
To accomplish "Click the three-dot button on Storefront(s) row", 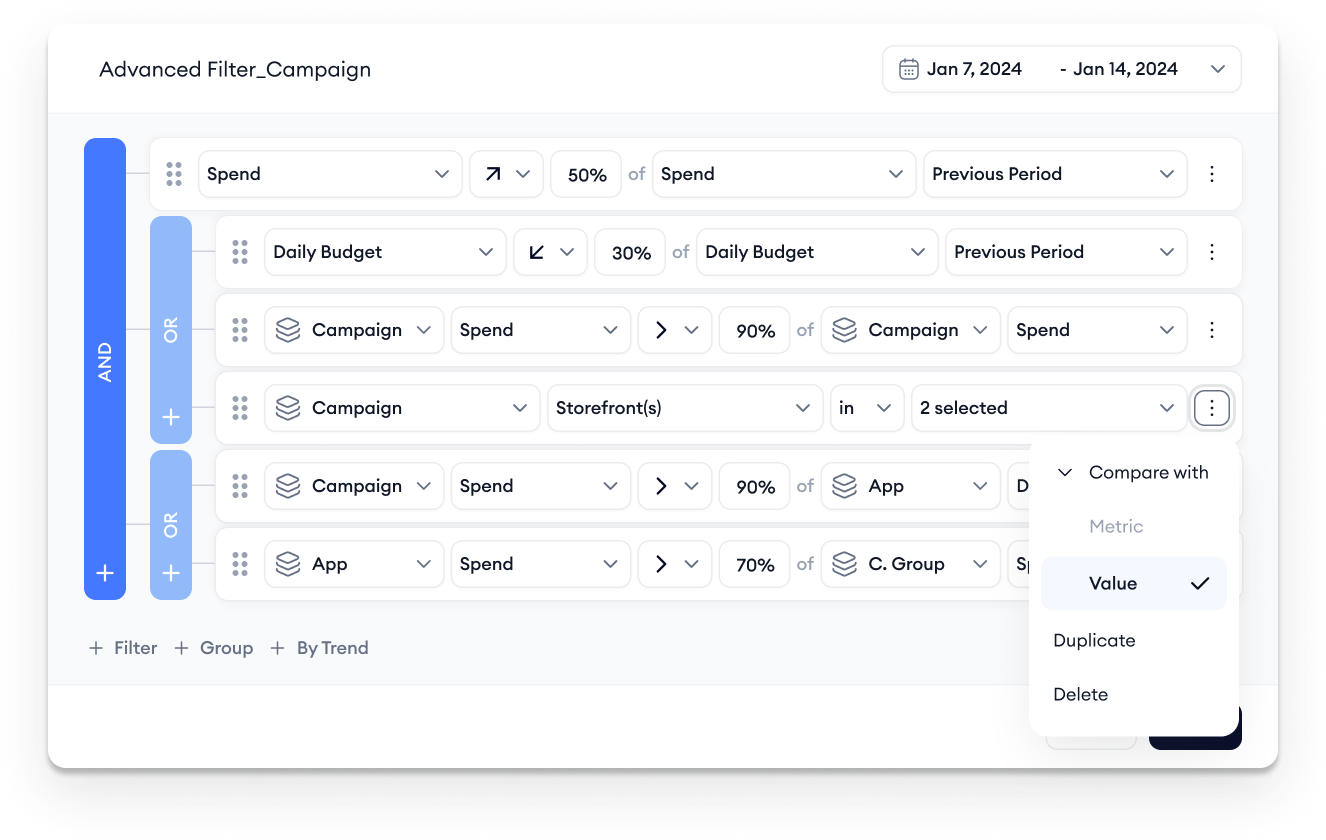I will click(x=1212, y=408).
